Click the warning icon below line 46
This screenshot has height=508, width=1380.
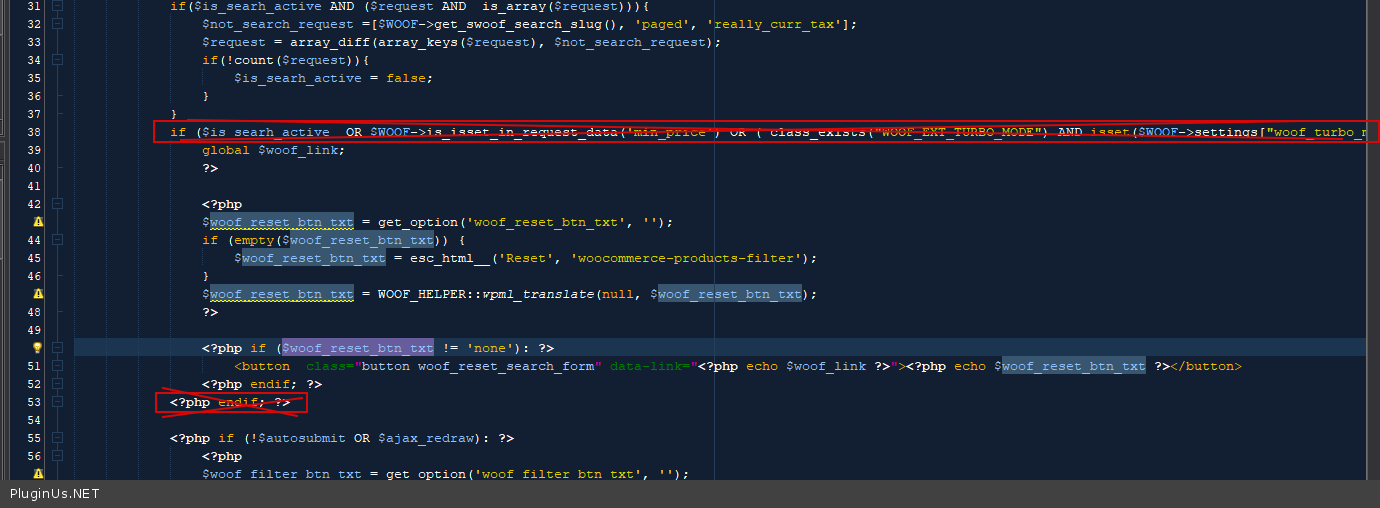tap(38, 294)
